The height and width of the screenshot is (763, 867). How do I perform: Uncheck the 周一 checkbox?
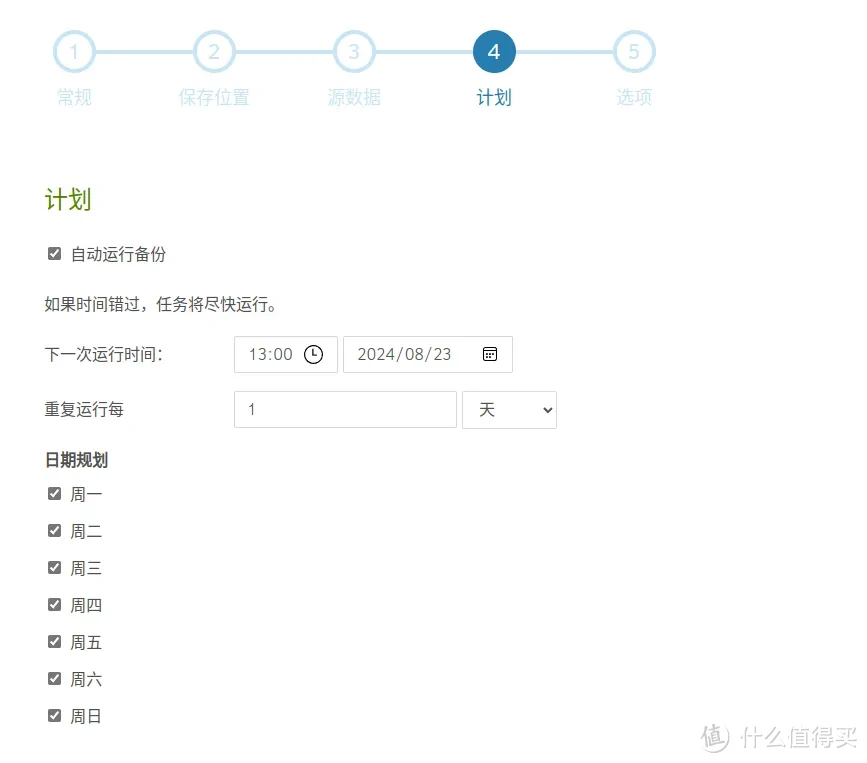point(54,493)
